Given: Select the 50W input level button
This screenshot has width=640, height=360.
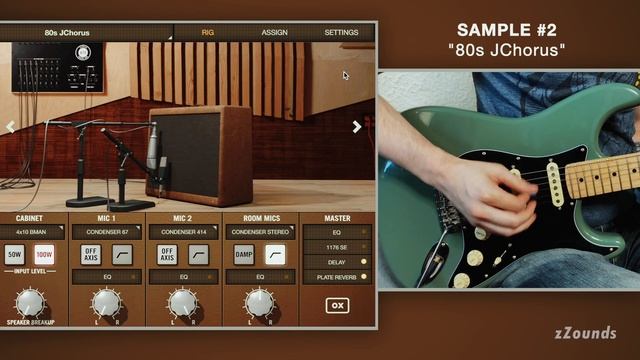Looking at the screenshot, I should [14, 254].
